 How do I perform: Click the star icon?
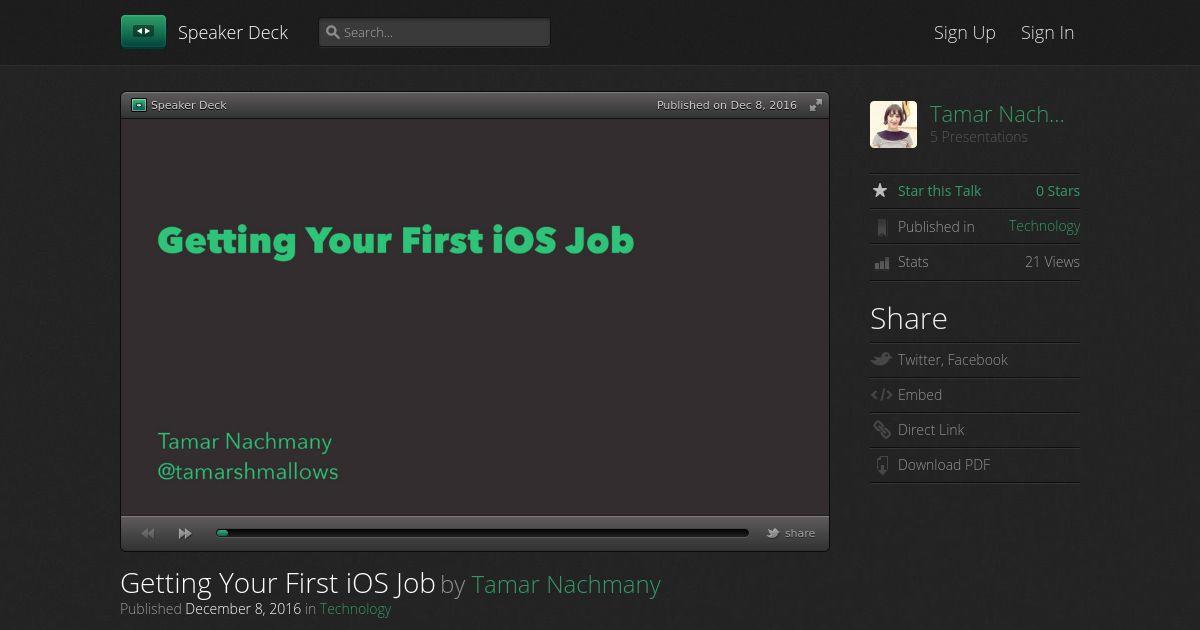point(880,190)
